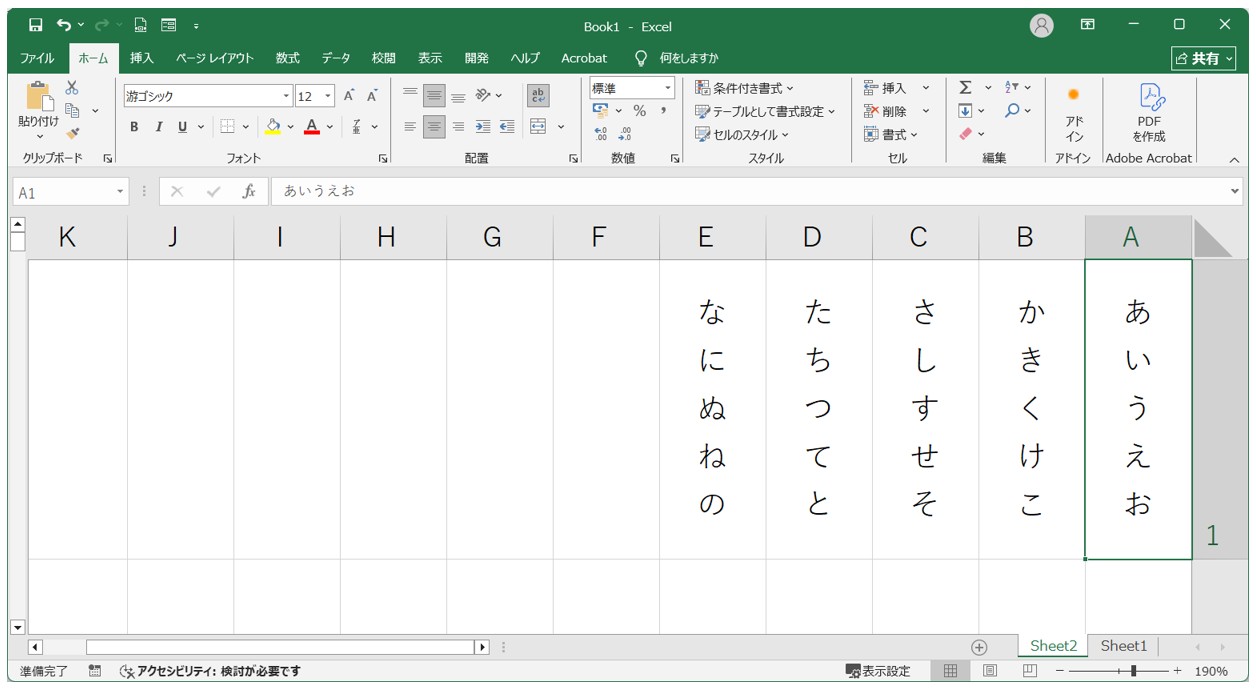Open 条件付き書式 conditional formatting dropdown
1256x689 pixels.
744,88
